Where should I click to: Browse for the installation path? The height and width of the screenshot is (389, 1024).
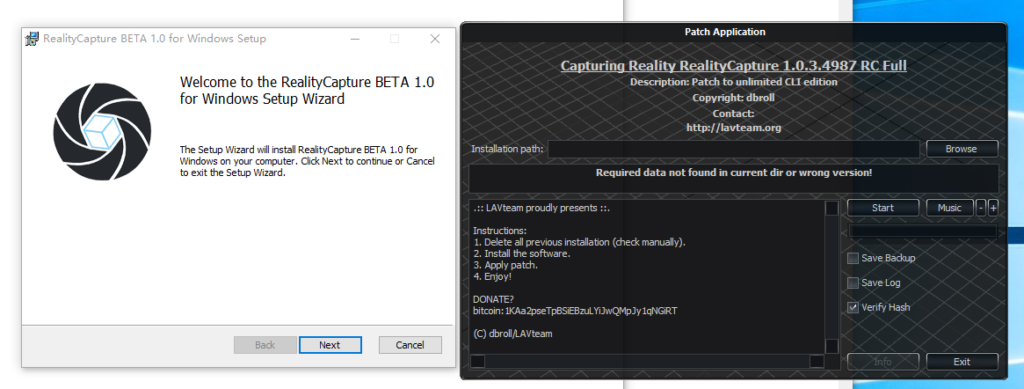point(961,149)
